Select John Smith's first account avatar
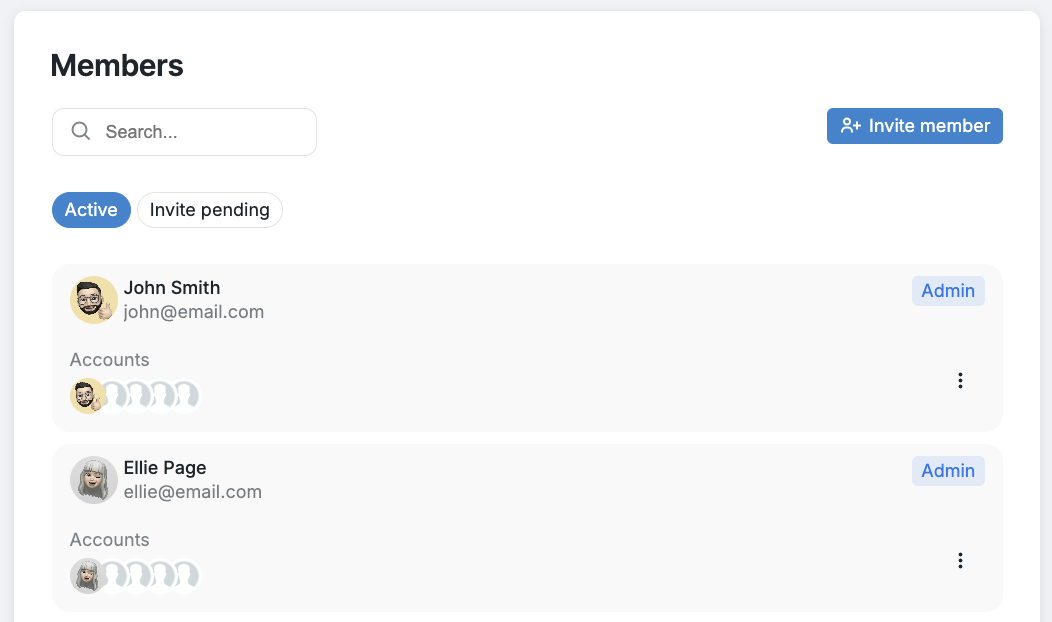 click(87, 396)
